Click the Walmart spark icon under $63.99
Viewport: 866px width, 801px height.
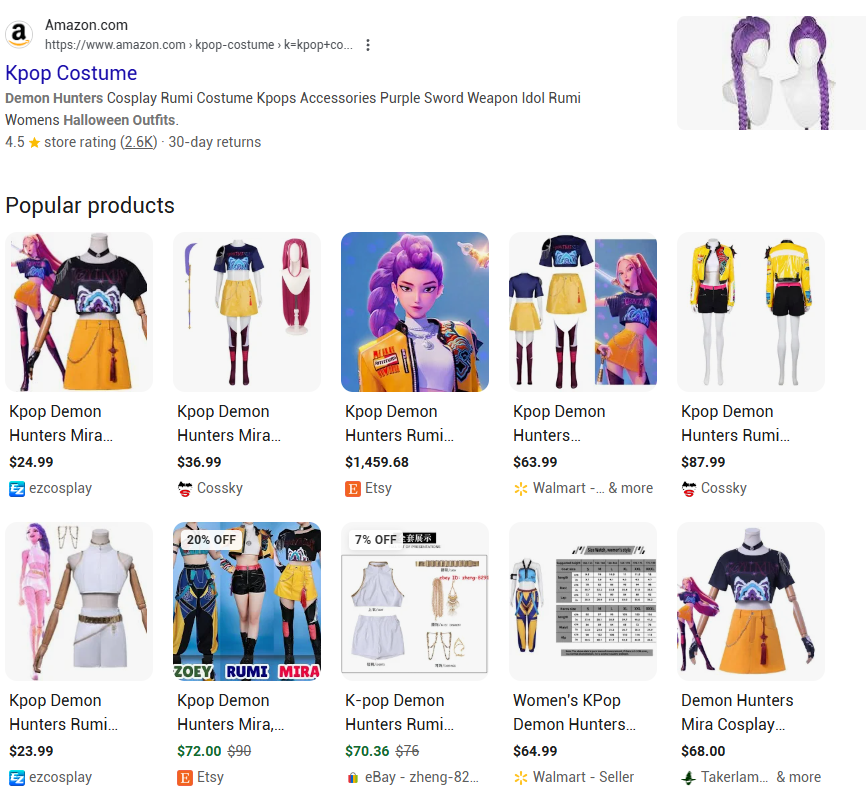pos(521,488)
